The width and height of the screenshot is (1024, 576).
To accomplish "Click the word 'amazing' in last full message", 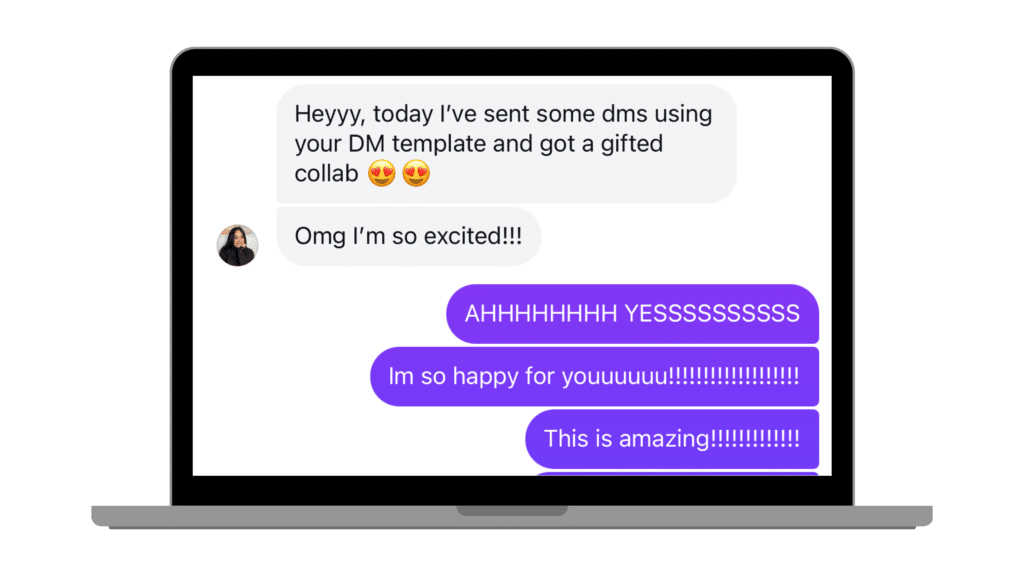I will pyautogui.click(x=664, y=440).
